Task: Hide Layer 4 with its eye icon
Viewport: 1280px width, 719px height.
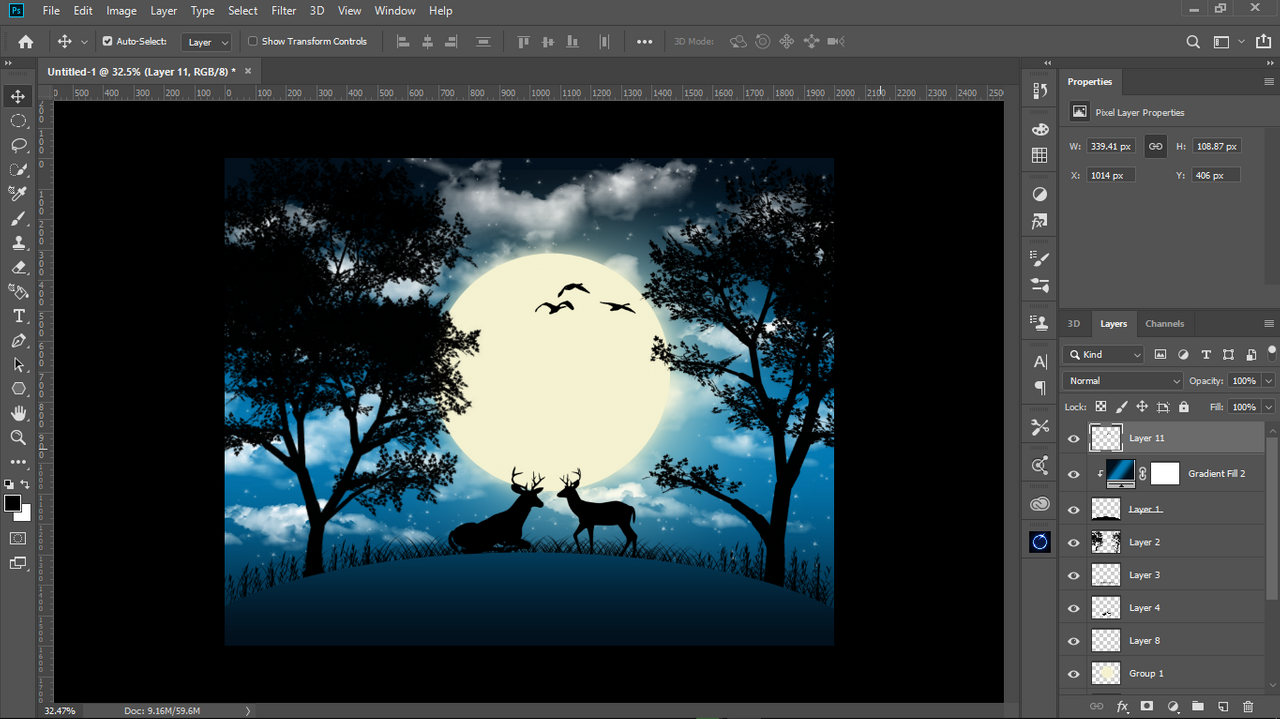Action: tap(1074, 608)
